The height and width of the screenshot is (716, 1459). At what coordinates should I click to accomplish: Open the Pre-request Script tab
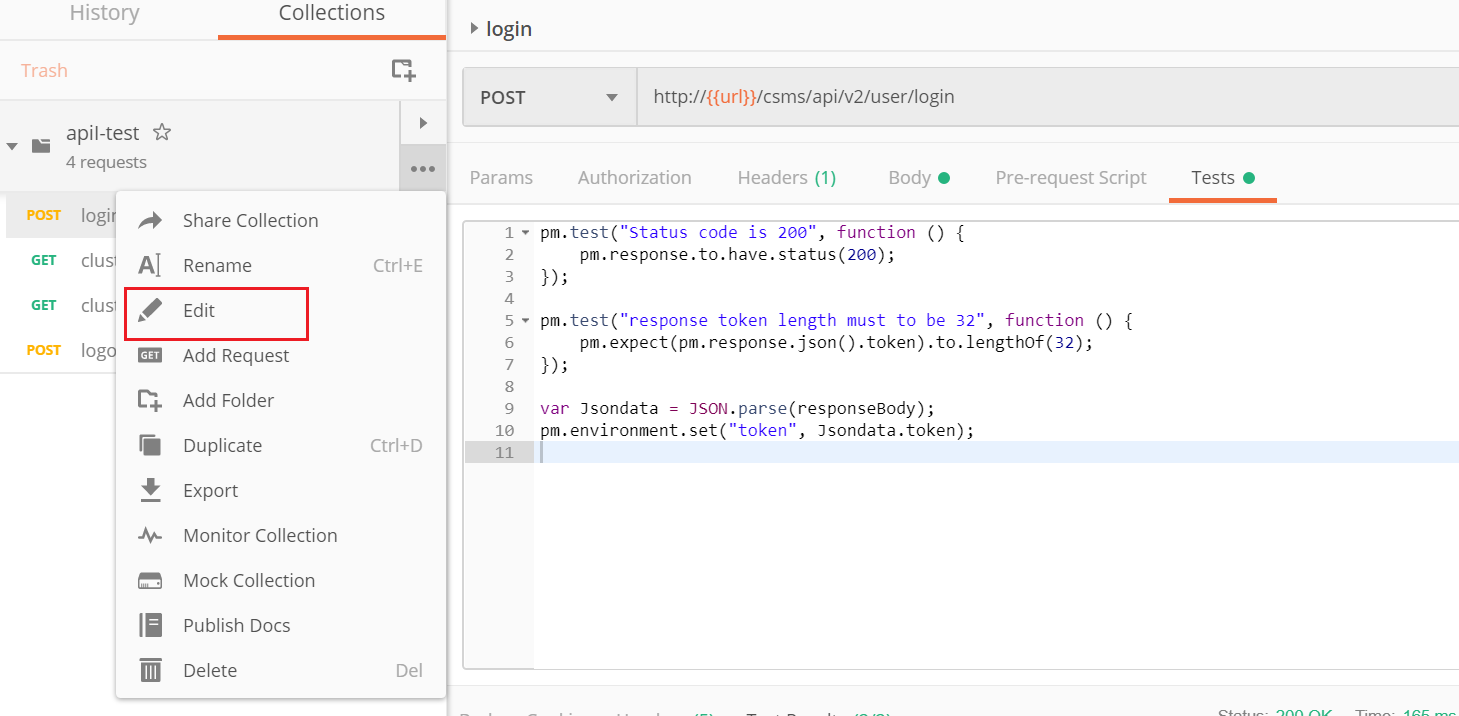point(1071,178)
